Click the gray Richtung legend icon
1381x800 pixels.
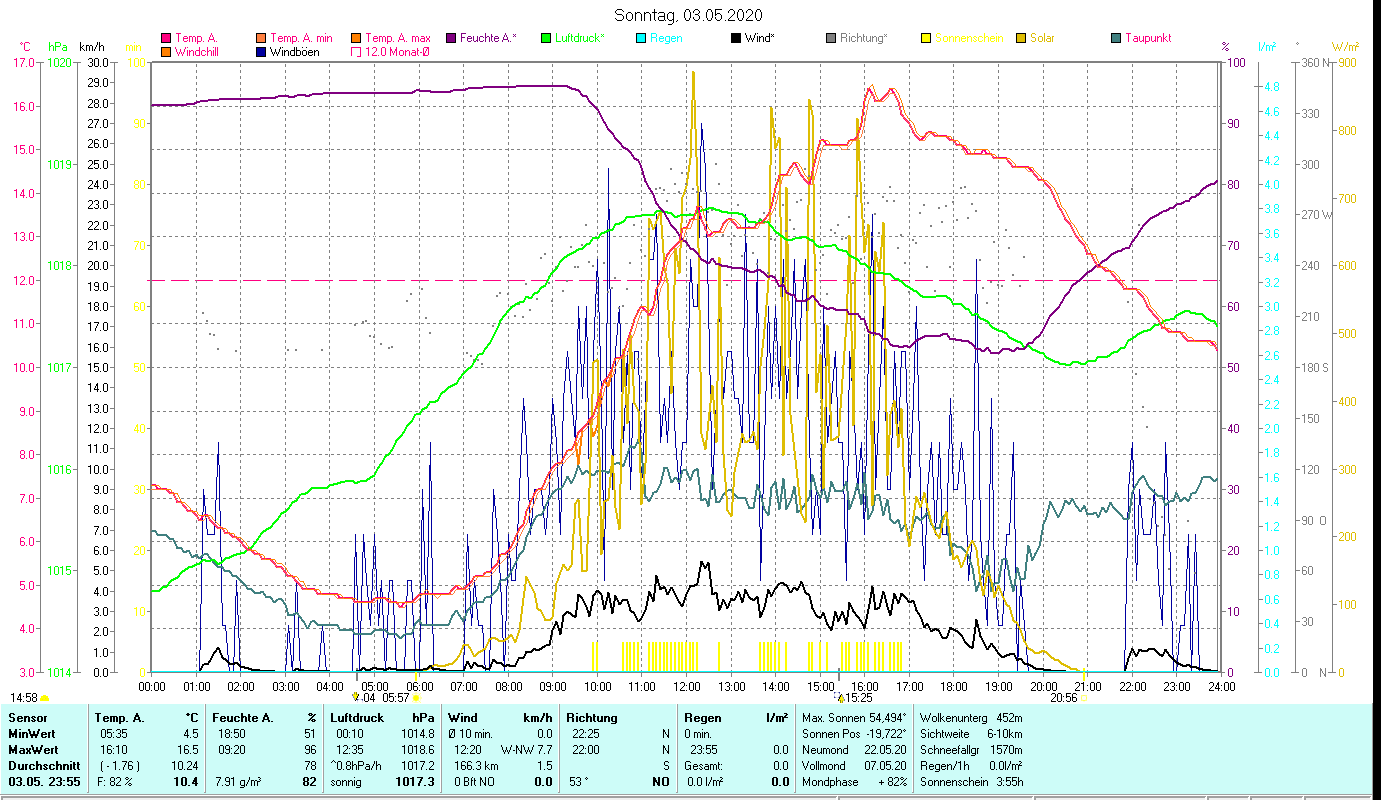831,38
